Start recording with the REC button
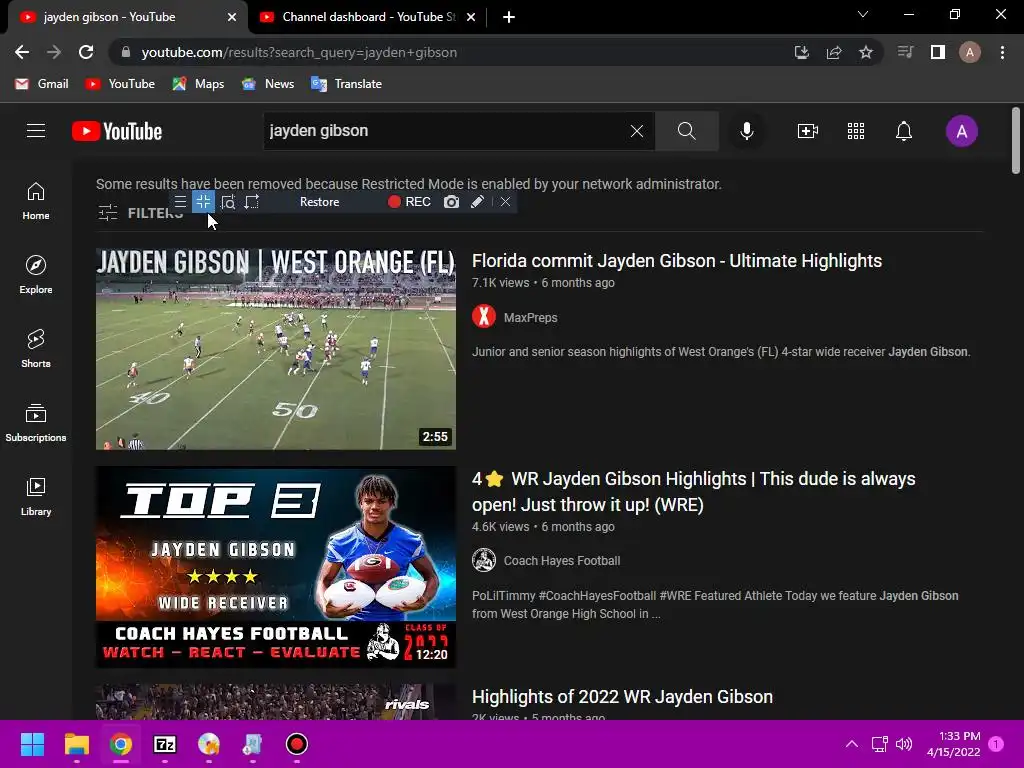The width and height of the screenshot is (1024, 768). pos(409,202)
